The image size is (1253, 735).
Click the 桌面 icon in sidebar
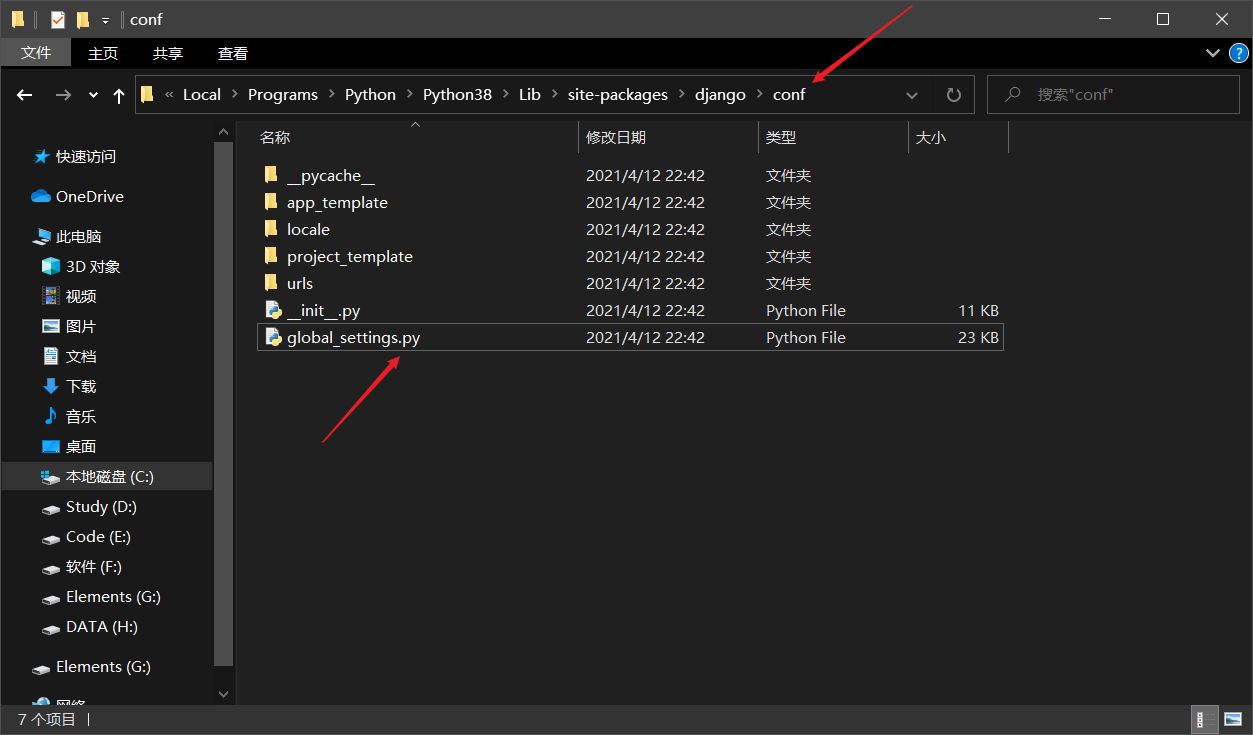[x=51, y=446]
